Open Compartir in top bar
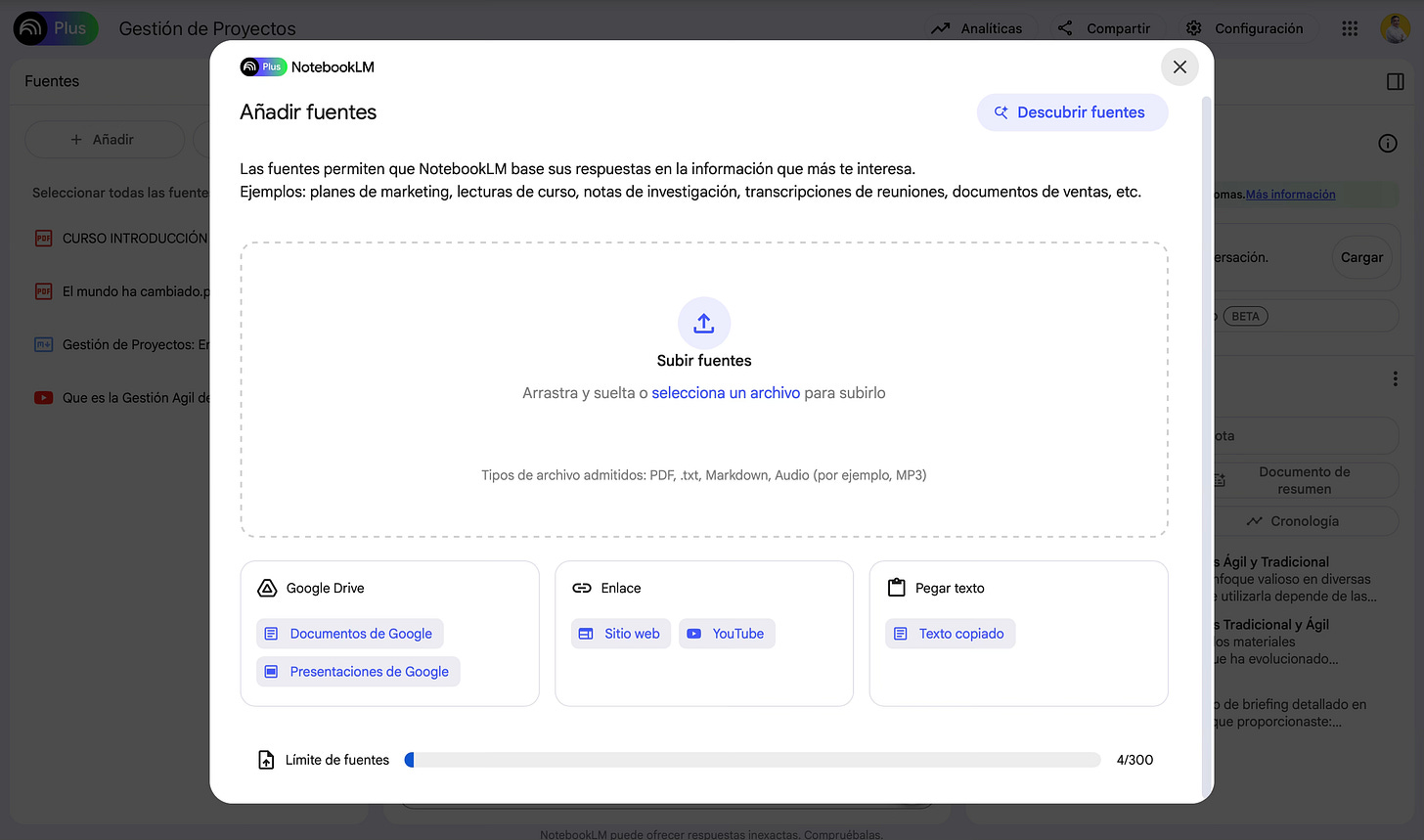The width and height of the screenshot is (1424, 840). (x=1104, y=28)
